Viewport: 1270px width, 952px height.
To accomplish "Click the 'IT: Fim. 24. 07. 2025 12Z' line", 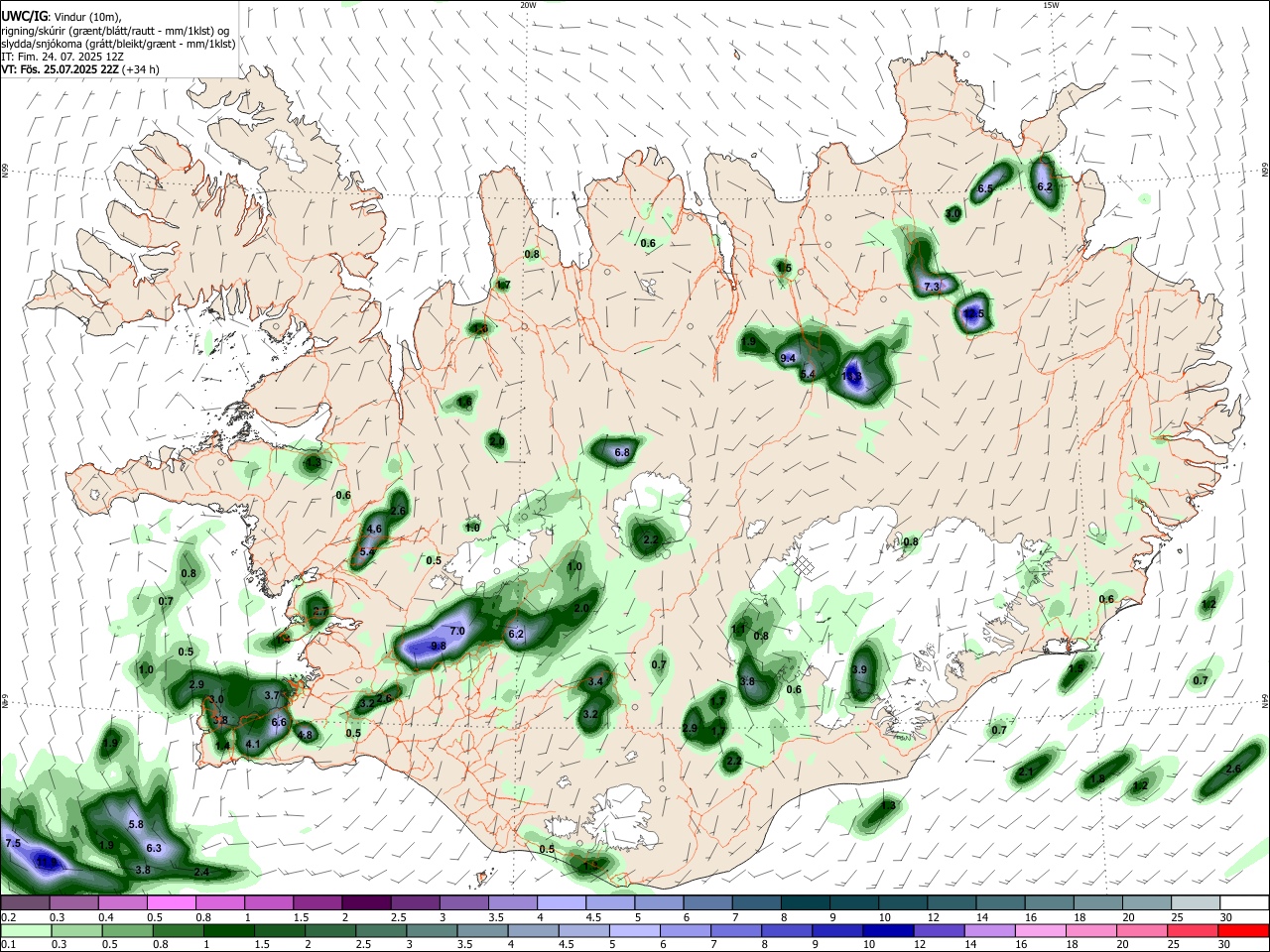I will point(62,57).
